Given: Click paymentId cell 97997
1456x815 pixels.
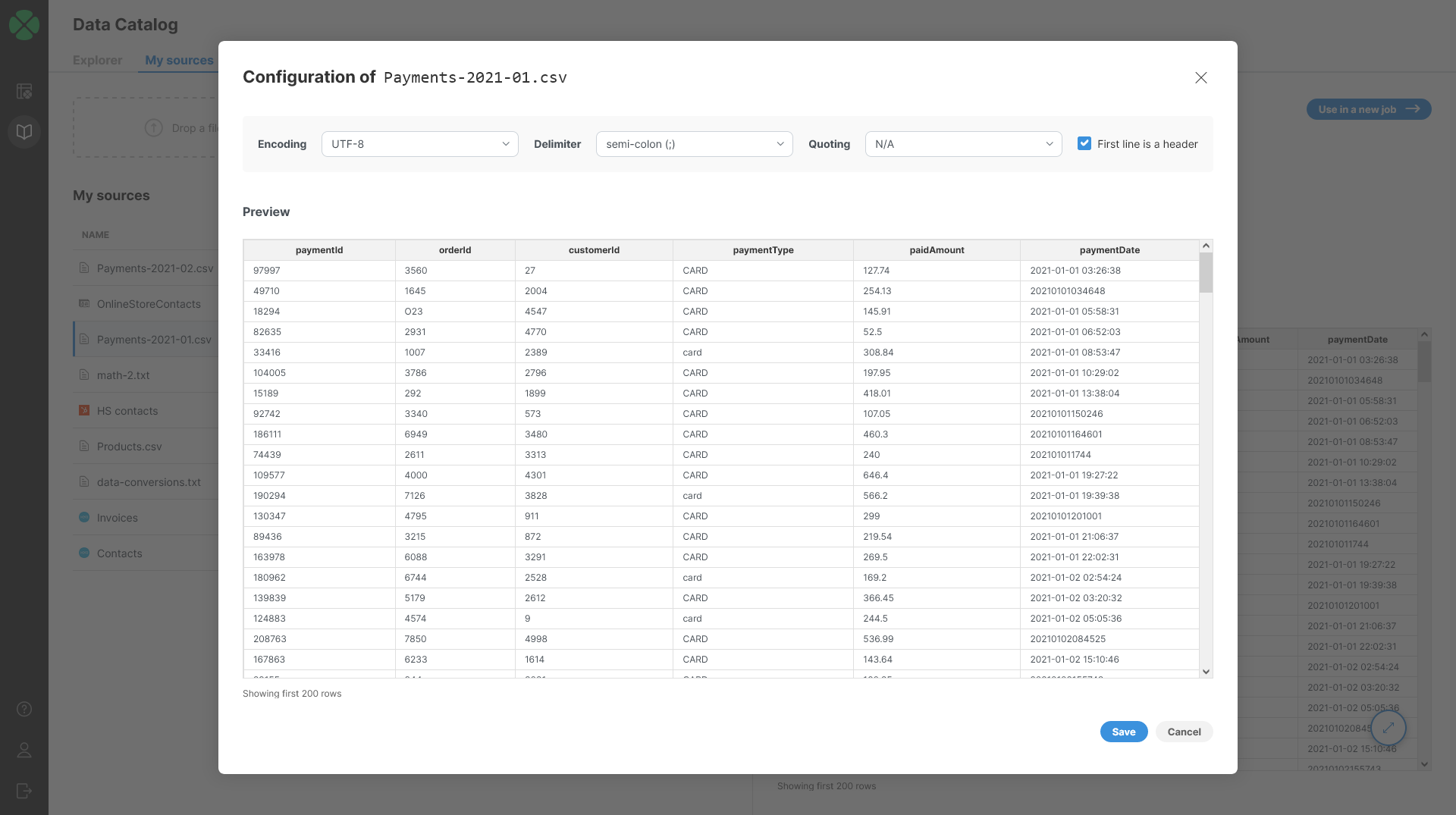Looking at the screenshot, I should 319,271.
